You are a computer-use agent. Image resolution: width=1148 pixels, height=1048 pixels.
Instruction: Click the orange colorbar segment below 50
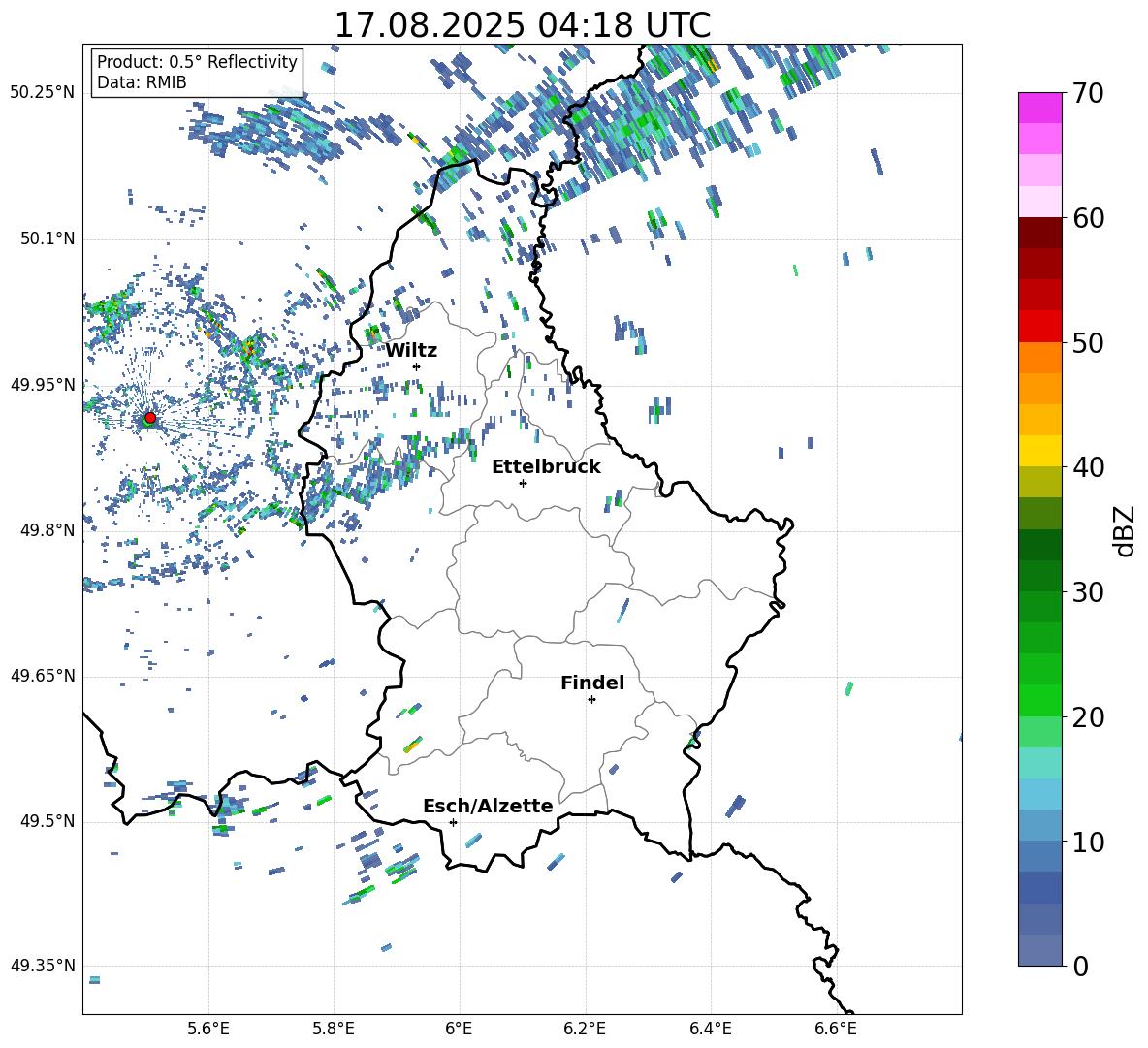[x=1039, y=358]
